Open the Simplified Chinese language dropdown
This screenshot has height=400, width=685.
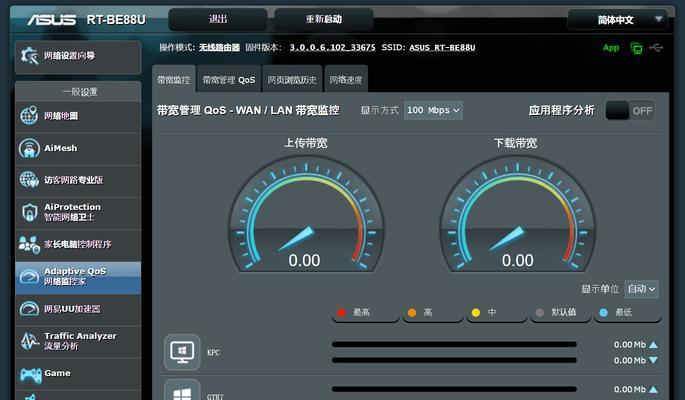pyautogui.click(x=618, y=20)
